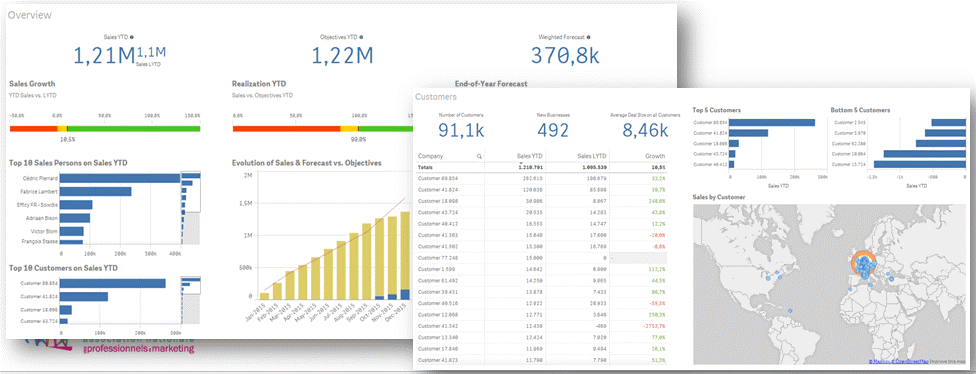Click the 370,8k Weighted Forecast value
976x374 pixels.
click(x=565, y=56)
